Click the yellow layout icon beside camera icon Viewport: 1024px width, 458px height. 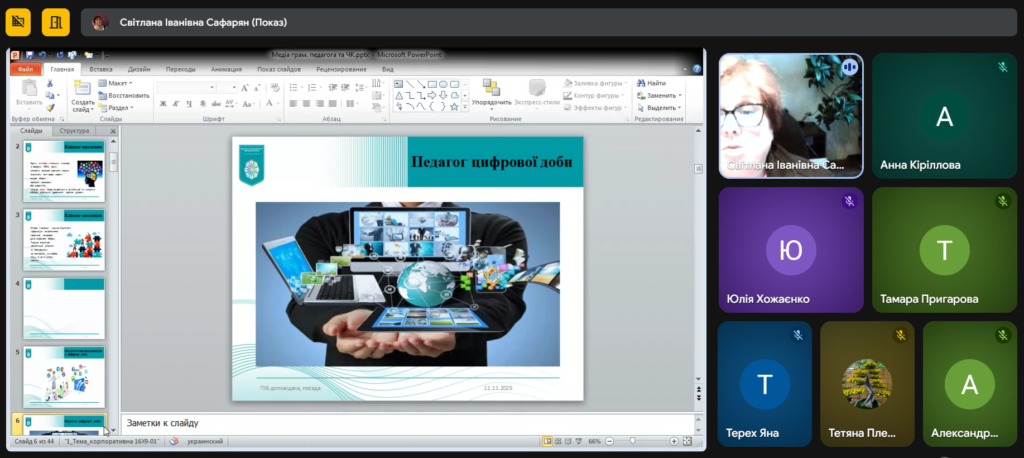click(x=56, y=21)
